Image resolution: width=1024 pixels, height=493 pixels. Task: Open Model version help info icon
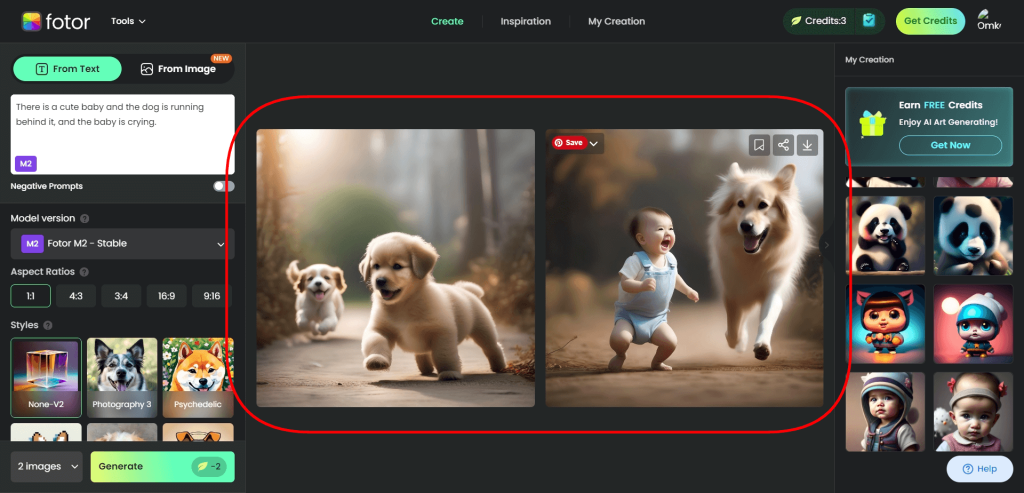(x=85, y=219)
